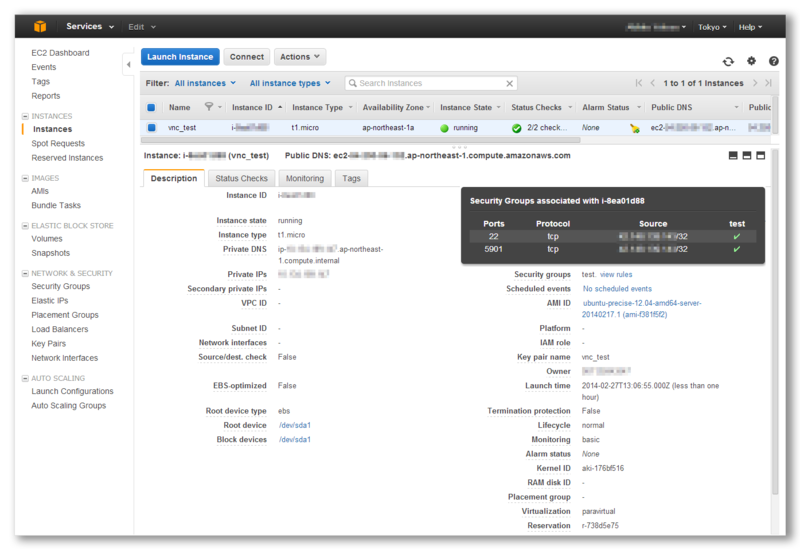Viewport: 800px width, 550px height.
Task: Open EC2 Dashboard in sidebar
Action: [60, 53]
